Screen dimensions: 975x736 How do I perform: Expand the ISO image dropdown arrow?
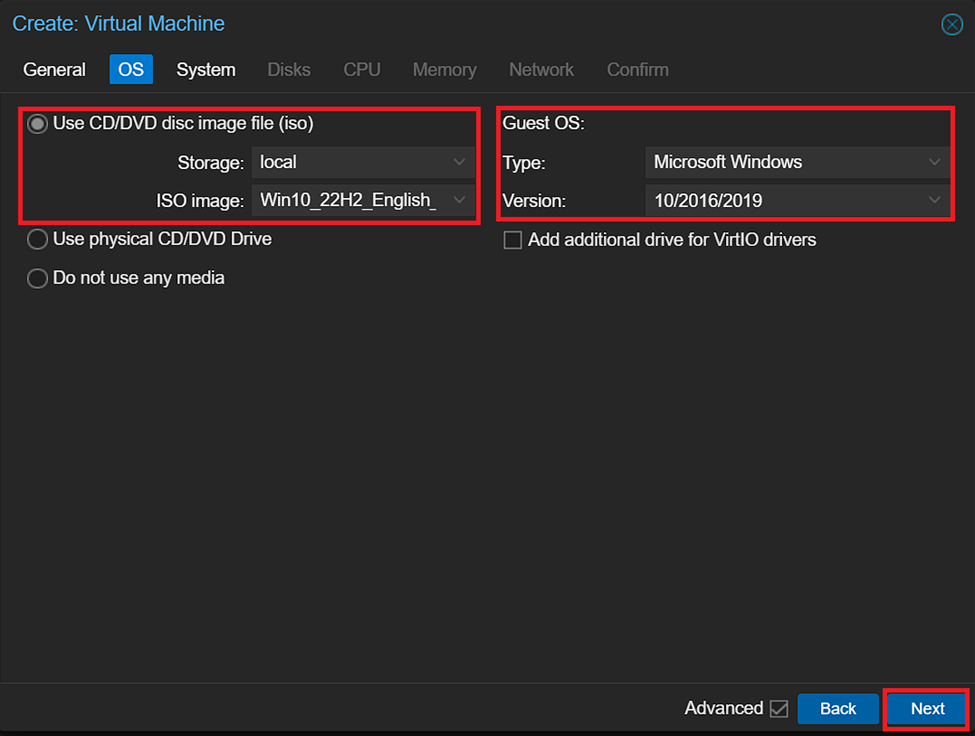459,201
